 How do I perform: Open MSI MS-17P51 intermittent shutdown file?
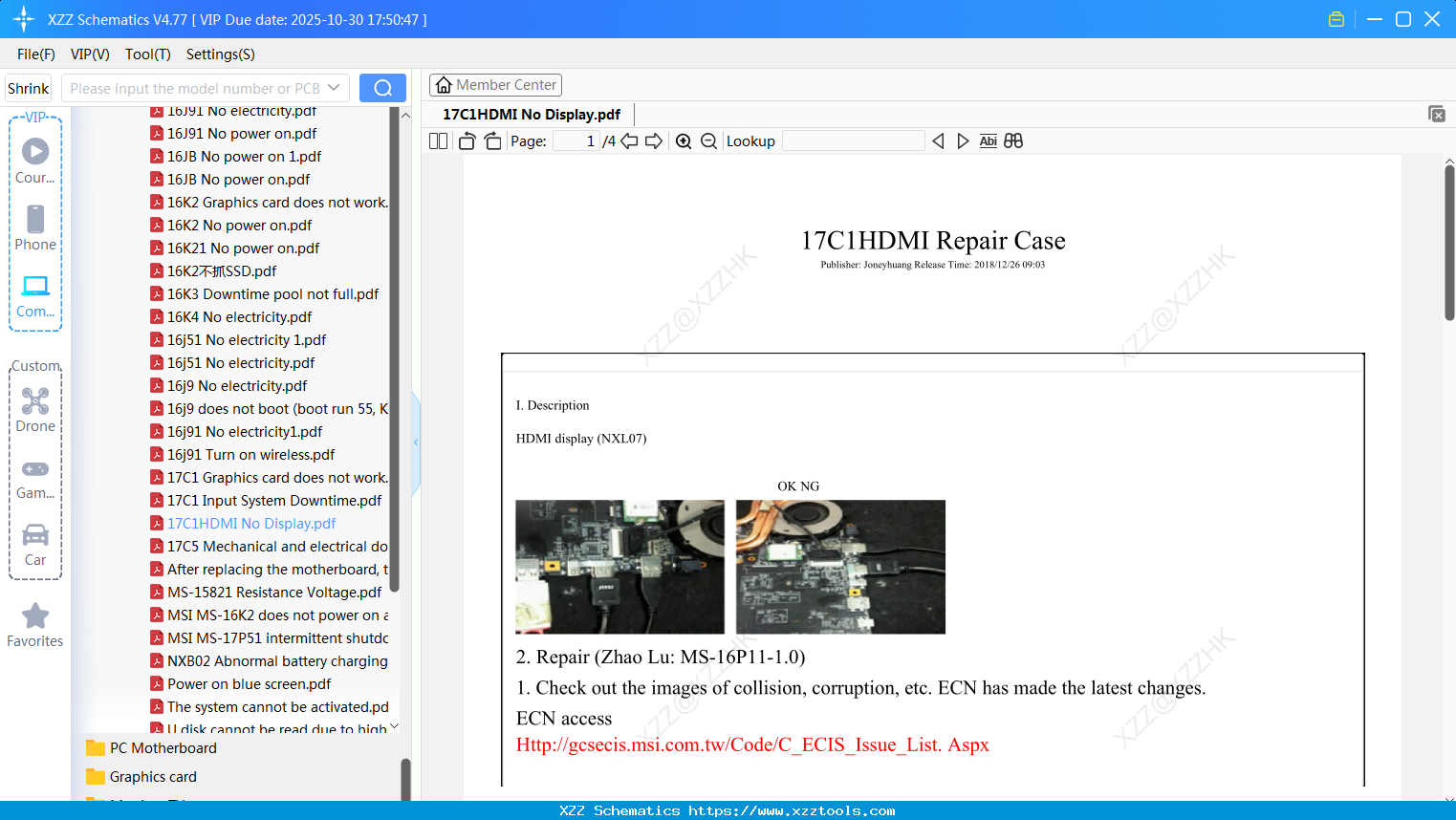point(270,638)
